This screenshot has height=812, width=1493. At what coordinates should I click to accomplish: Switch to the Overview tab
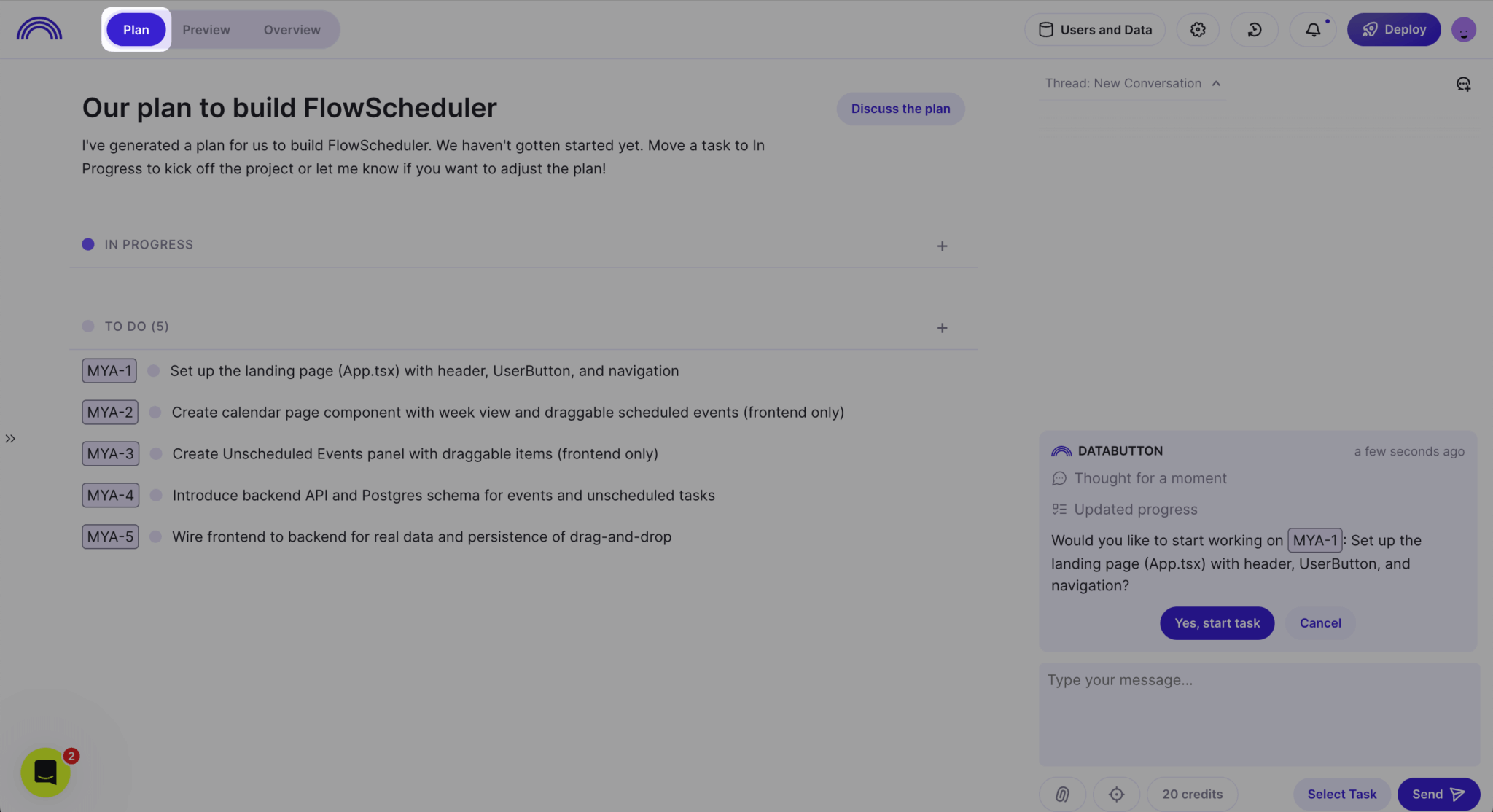coord(292,30)
